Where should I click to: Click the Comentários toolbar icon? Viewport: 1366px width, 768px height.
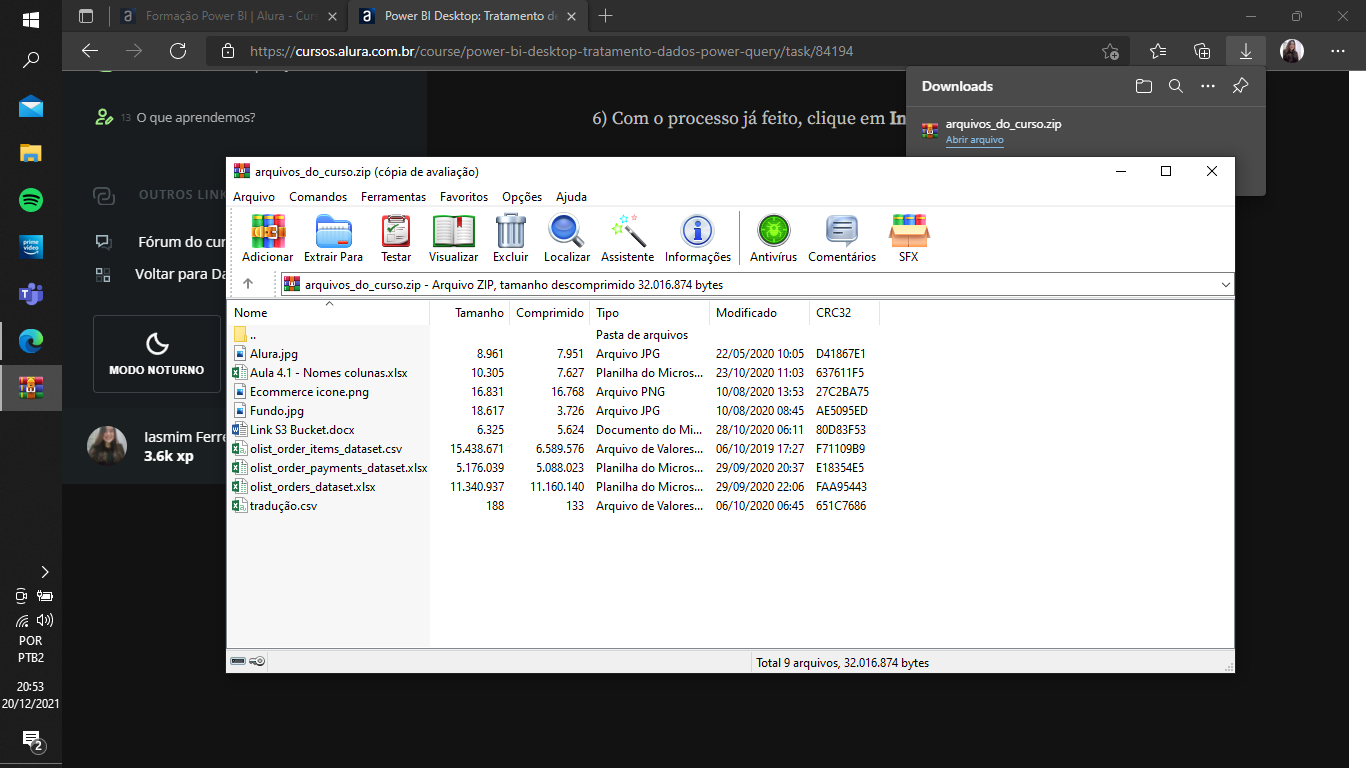pos(842,239)
